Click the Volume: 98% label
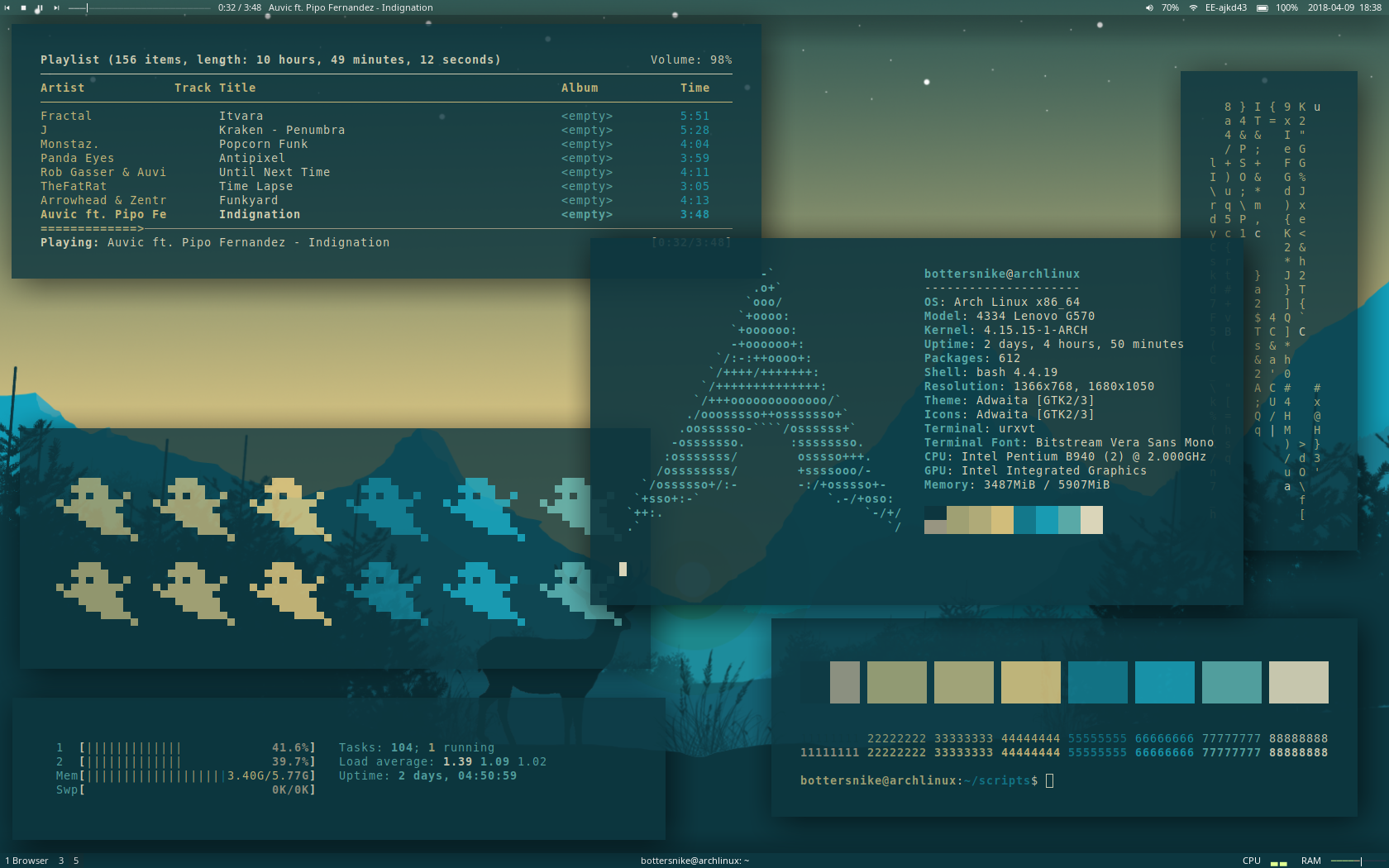Viewport: 1389px width, 868px height. click(x=691, y=60)
